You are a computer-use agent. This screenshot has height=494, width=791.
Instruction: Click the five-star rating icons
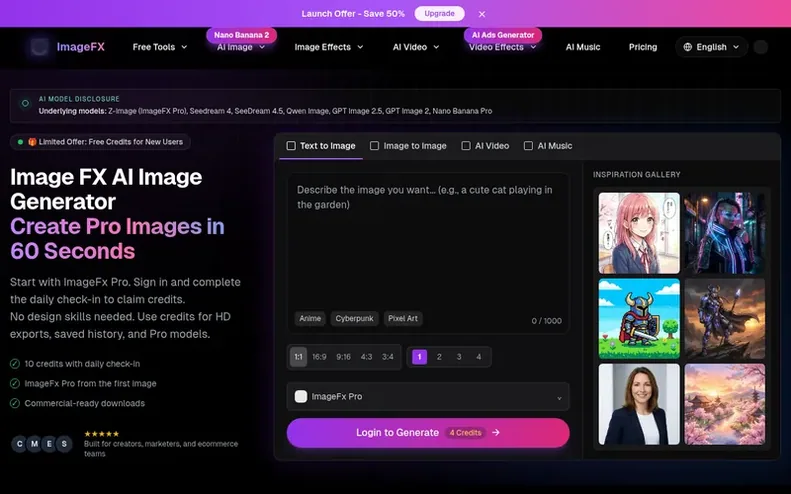[101, 433]
